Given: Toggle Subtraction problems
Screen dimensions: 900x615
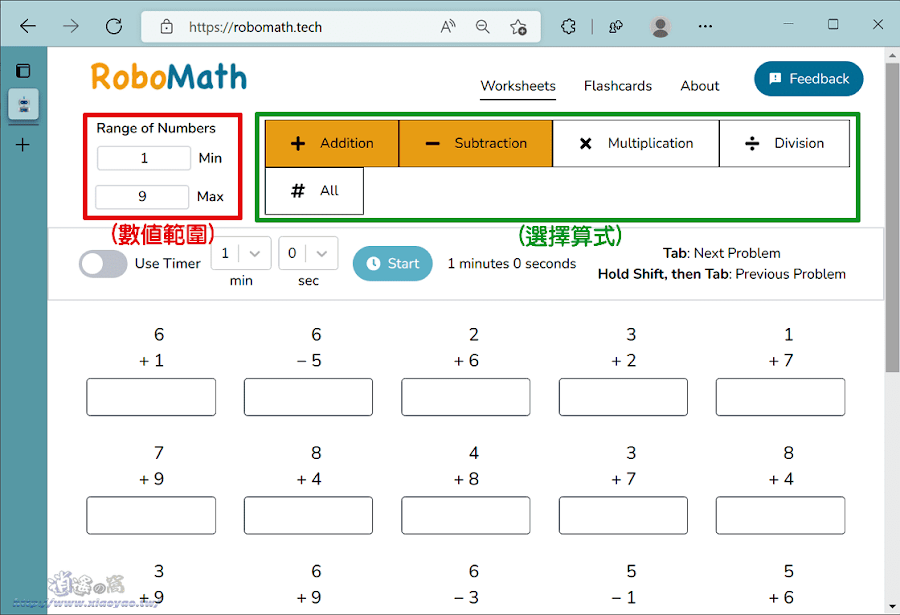Looking at the screenshot, I should click(x=476, y=143).
